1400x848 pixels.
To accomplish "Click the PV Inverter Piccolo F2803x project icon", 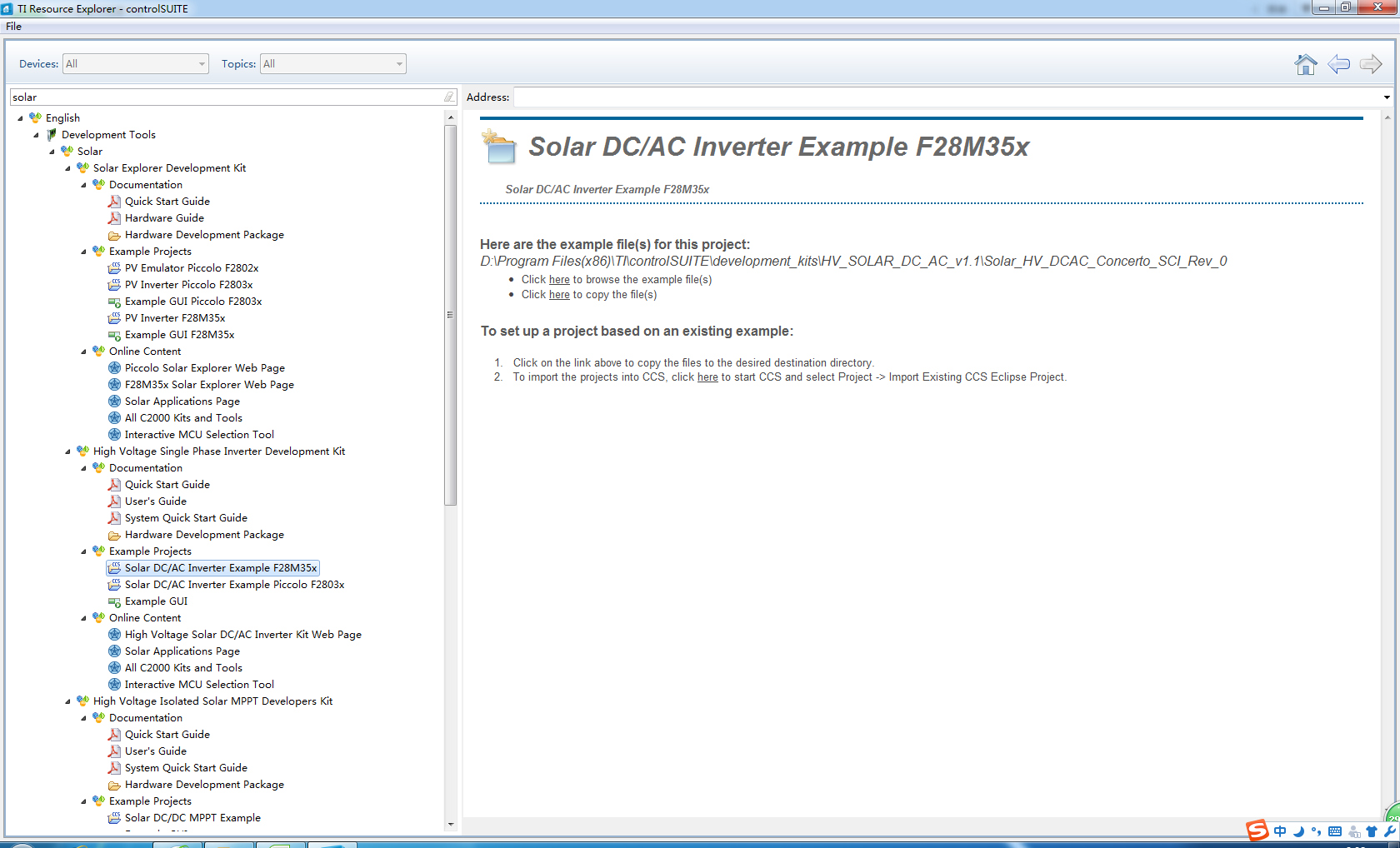I will 114,285.
